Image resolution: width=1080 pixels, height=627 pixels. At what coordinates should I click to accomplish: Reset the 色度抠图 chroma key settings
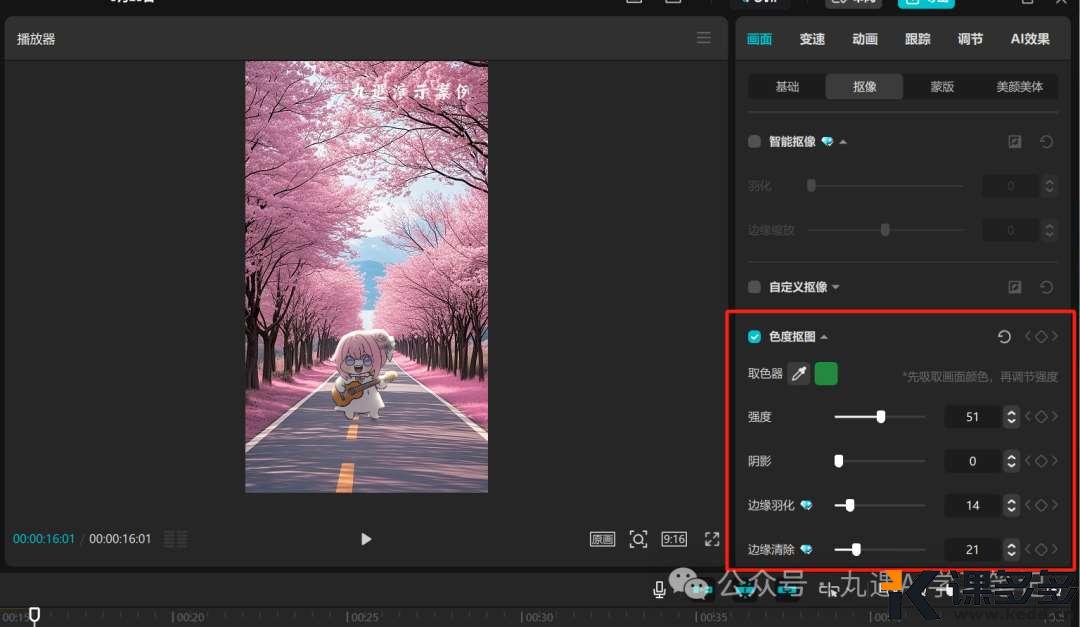pos(1004,336)
